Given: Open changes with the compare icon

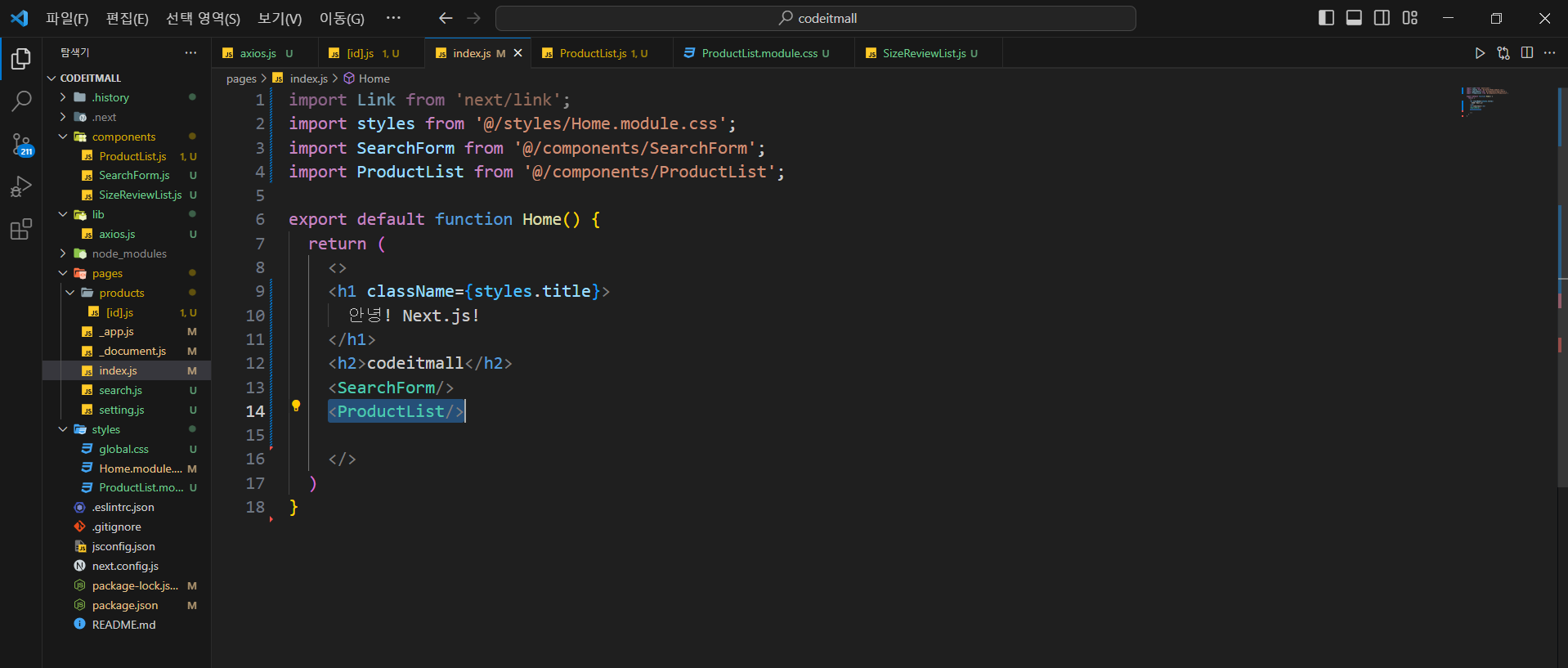Looking at the screenshot, I should 1503,53.
